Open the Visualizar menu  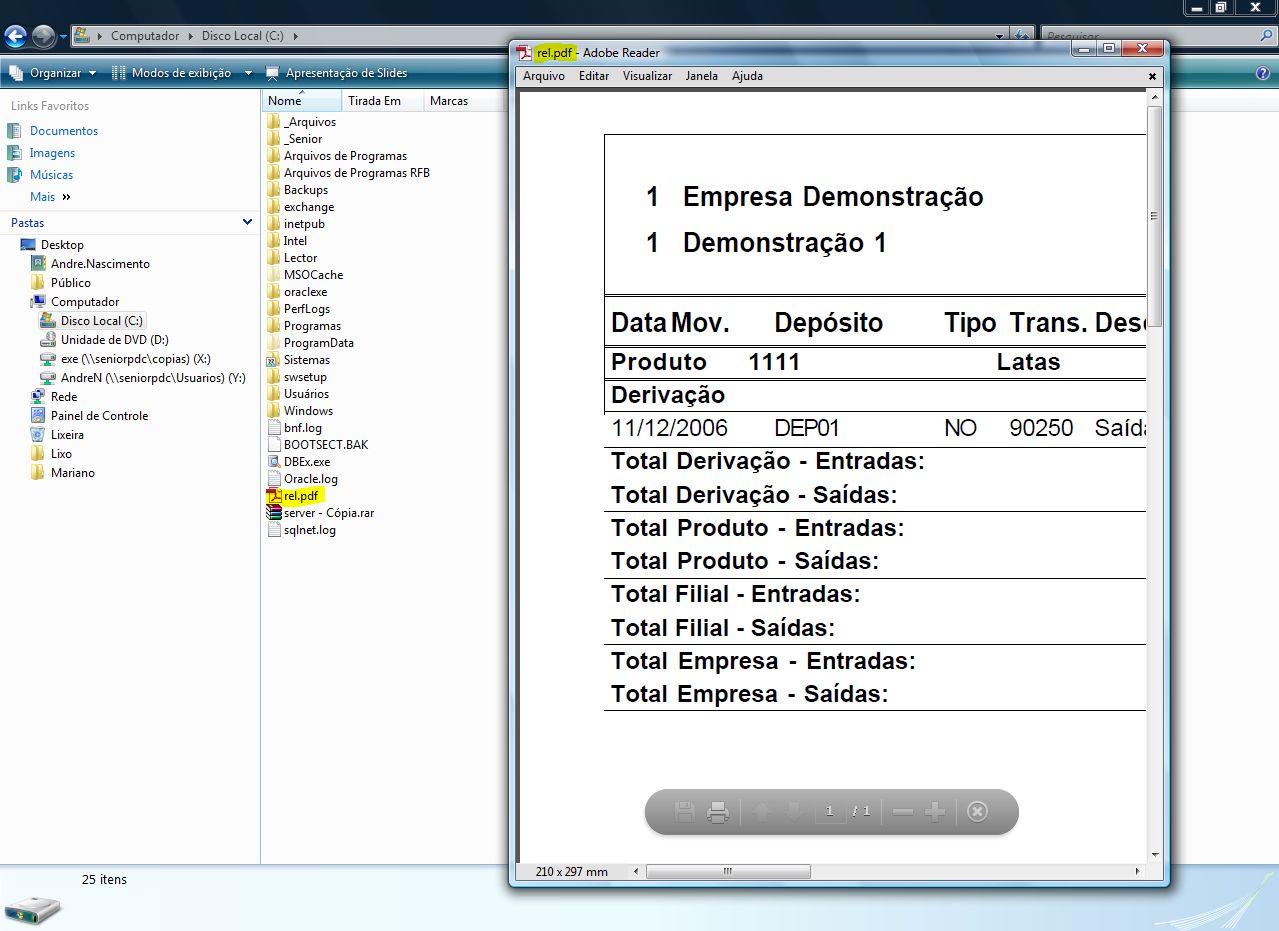(x=647, y=76)
